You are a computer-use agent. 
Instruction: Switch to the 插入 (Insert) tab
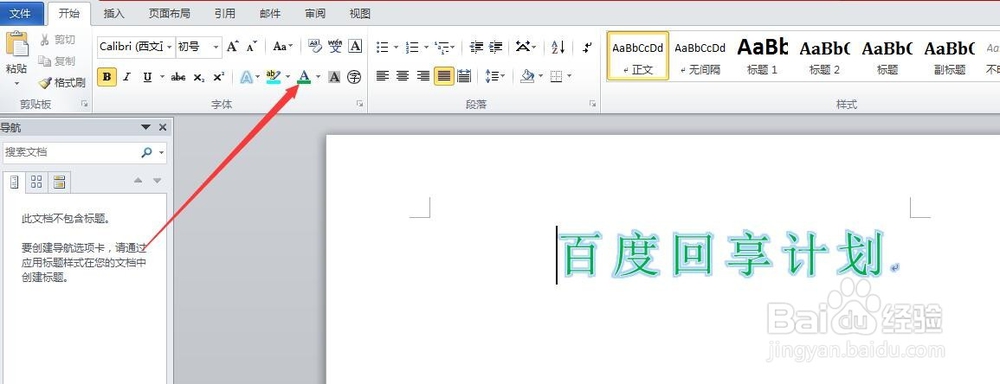tap(114, 13)
